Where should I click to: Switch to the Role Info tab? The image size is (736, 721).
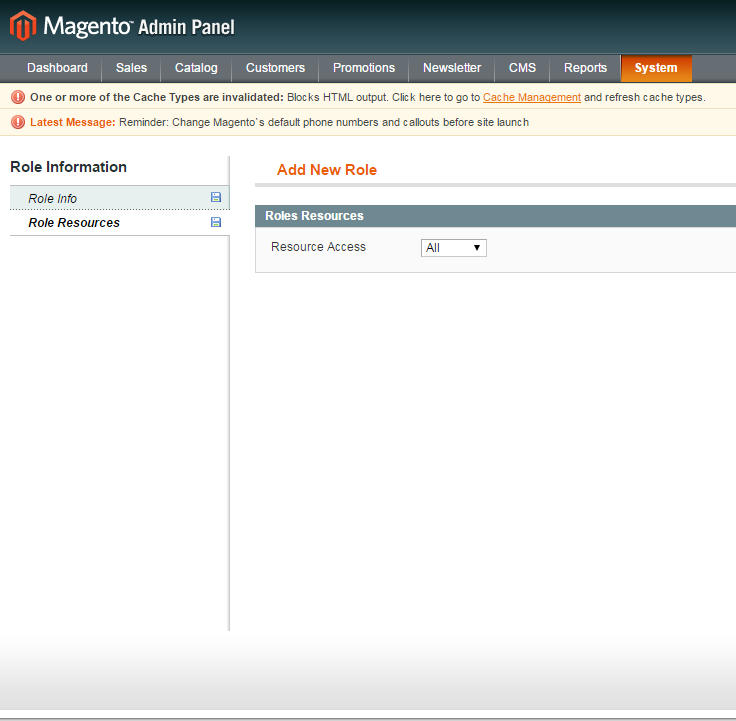tap(120, 198)
